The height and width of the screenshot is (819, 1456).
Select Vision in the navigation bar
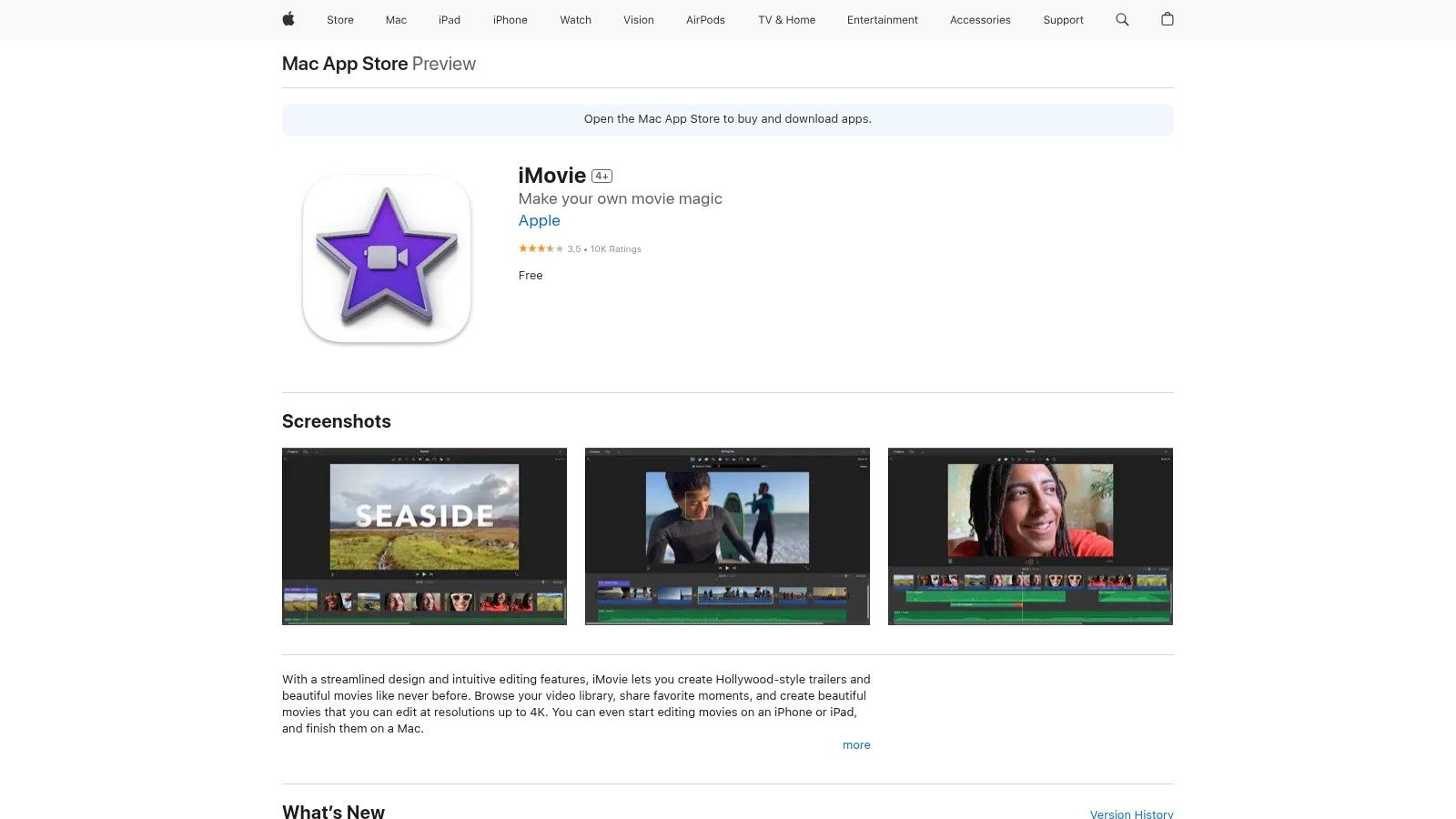coord(639,19)
